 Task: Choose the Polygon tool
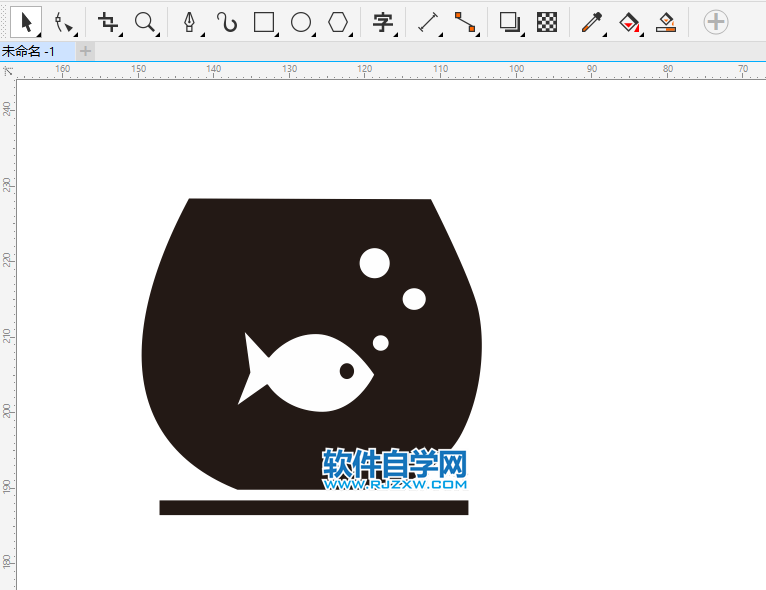[x=339, y=22]
